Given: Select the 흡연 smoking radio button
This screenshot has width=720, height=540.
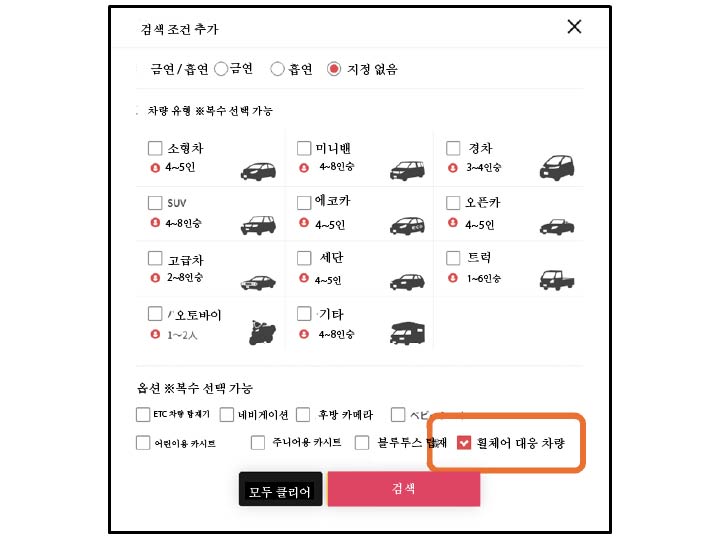Looking at the screenshot, I should tap(277, 69).
